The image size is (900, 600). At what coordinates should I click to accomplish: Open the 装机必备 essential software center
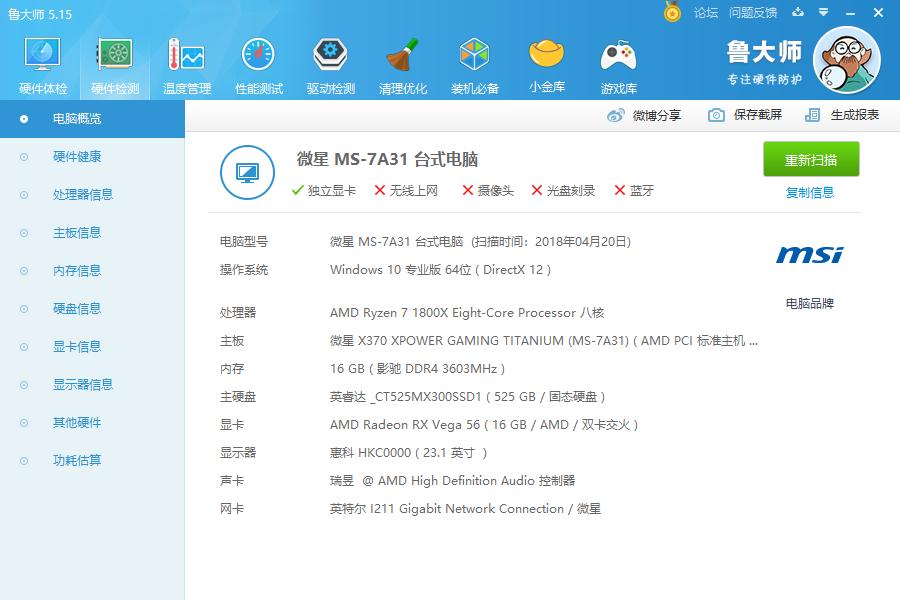click(473, 62)
